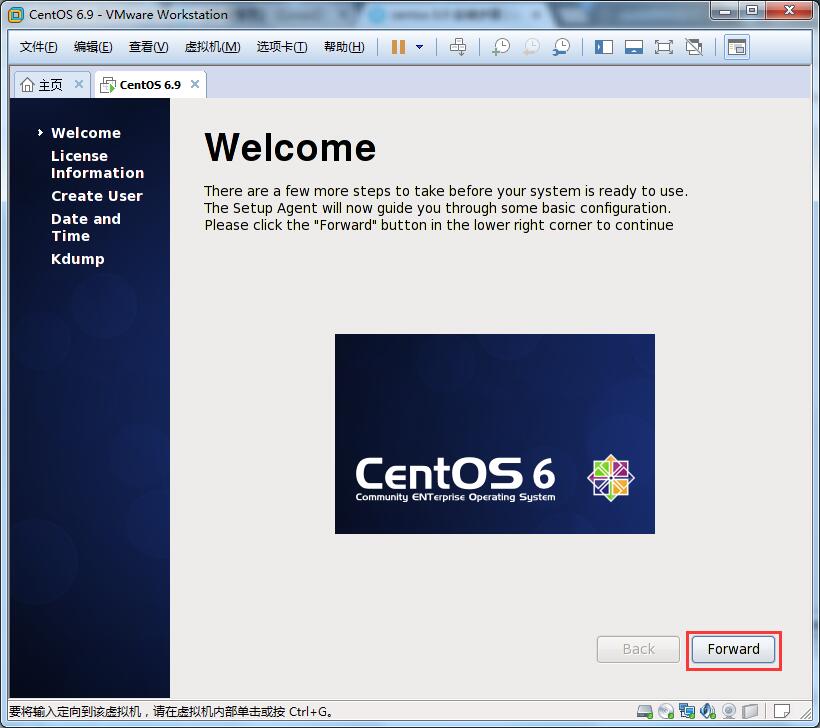Toggle the thumbnail bar view
820x728 pixels.
(634, 48)
